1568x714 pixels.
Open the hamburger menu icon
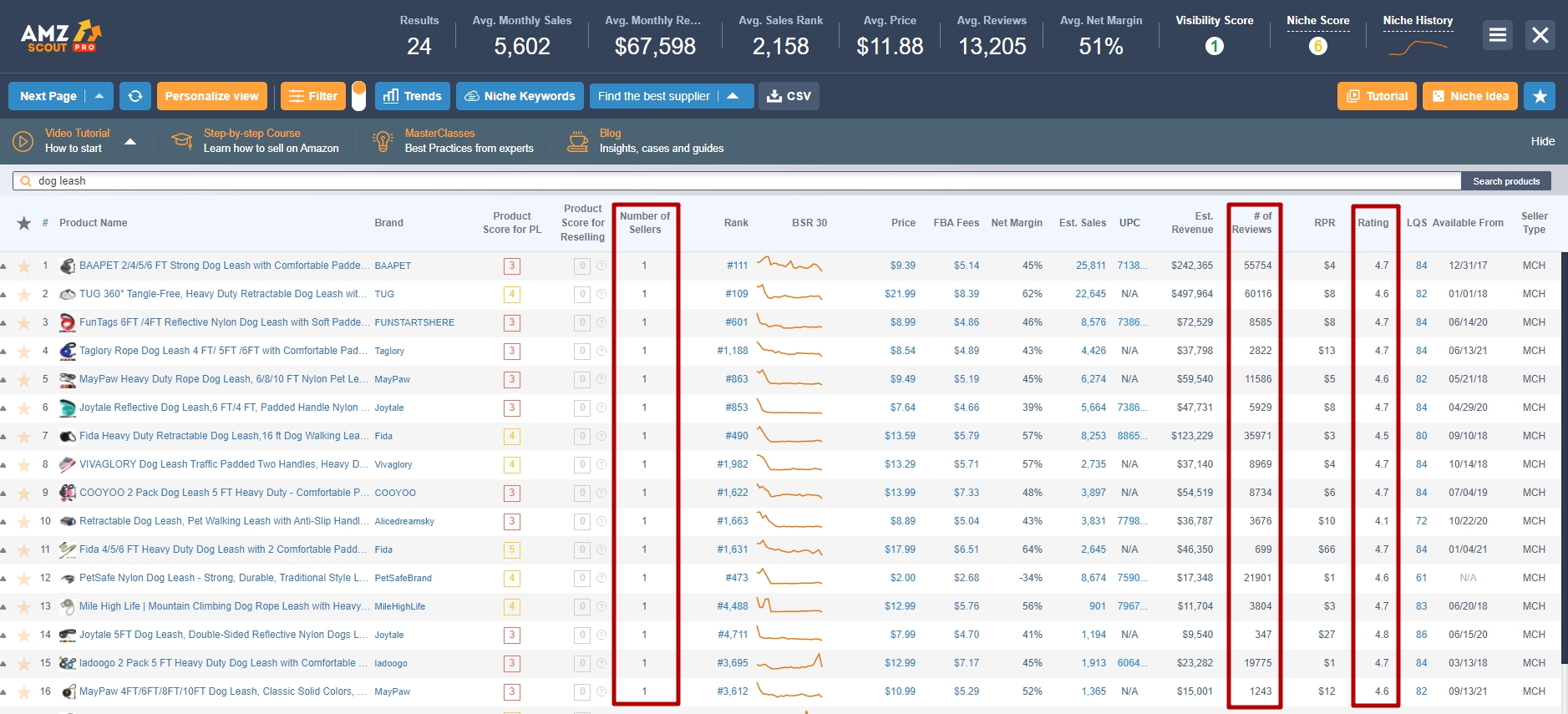(x=1498, y=35)
